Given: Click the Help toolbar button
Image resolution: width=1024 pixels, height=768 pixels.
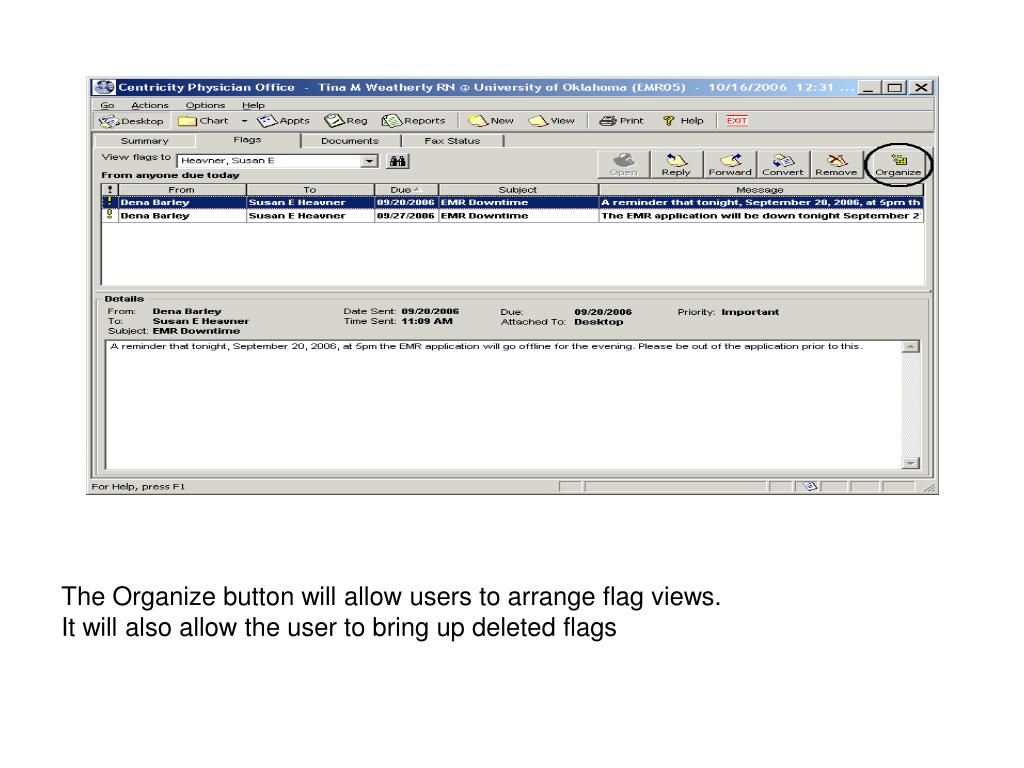Looking at the screenshot, I should coord(683,121).
